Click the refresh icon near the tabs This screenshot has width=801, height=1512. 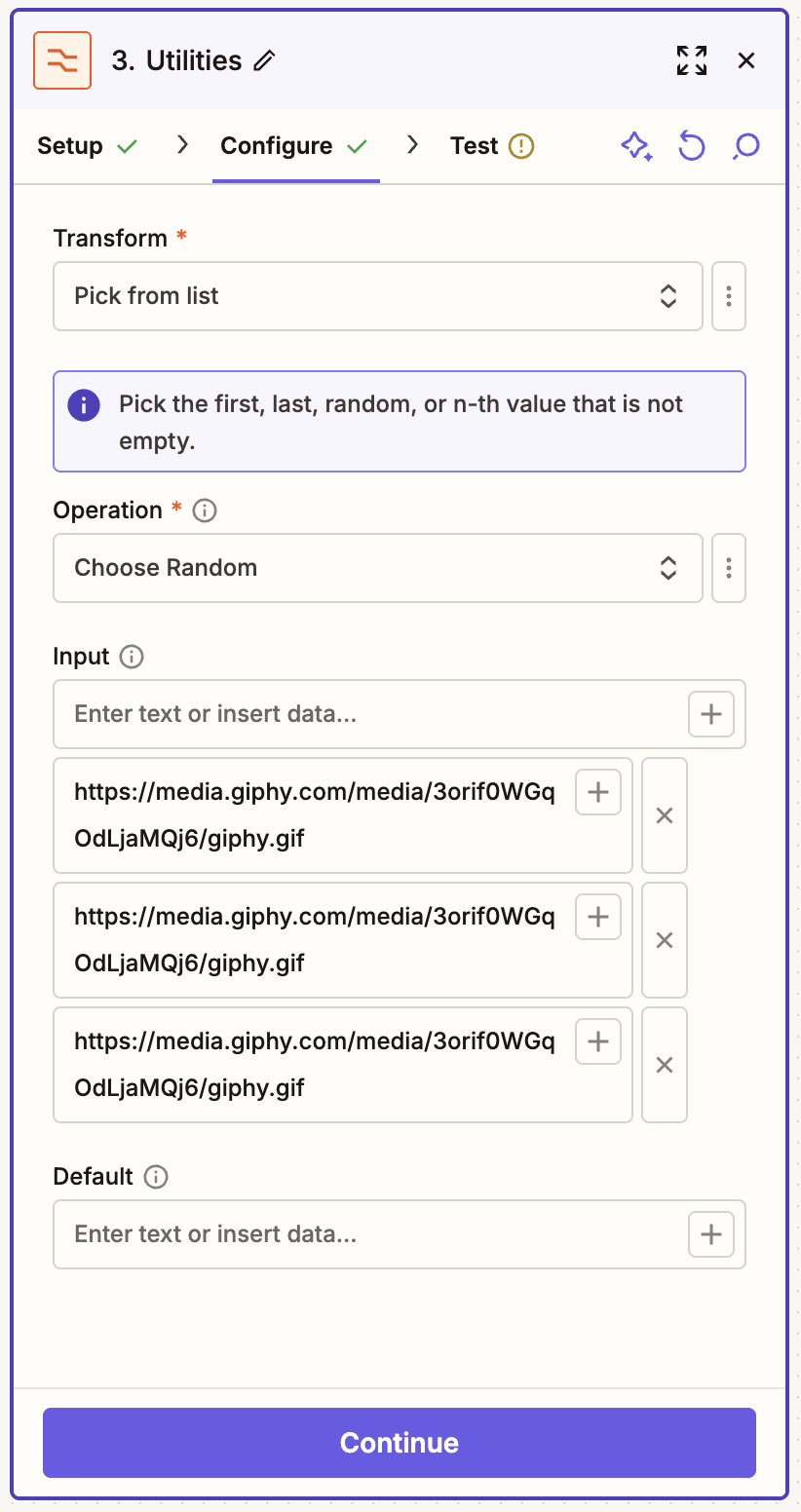click(x=691, y=145)
